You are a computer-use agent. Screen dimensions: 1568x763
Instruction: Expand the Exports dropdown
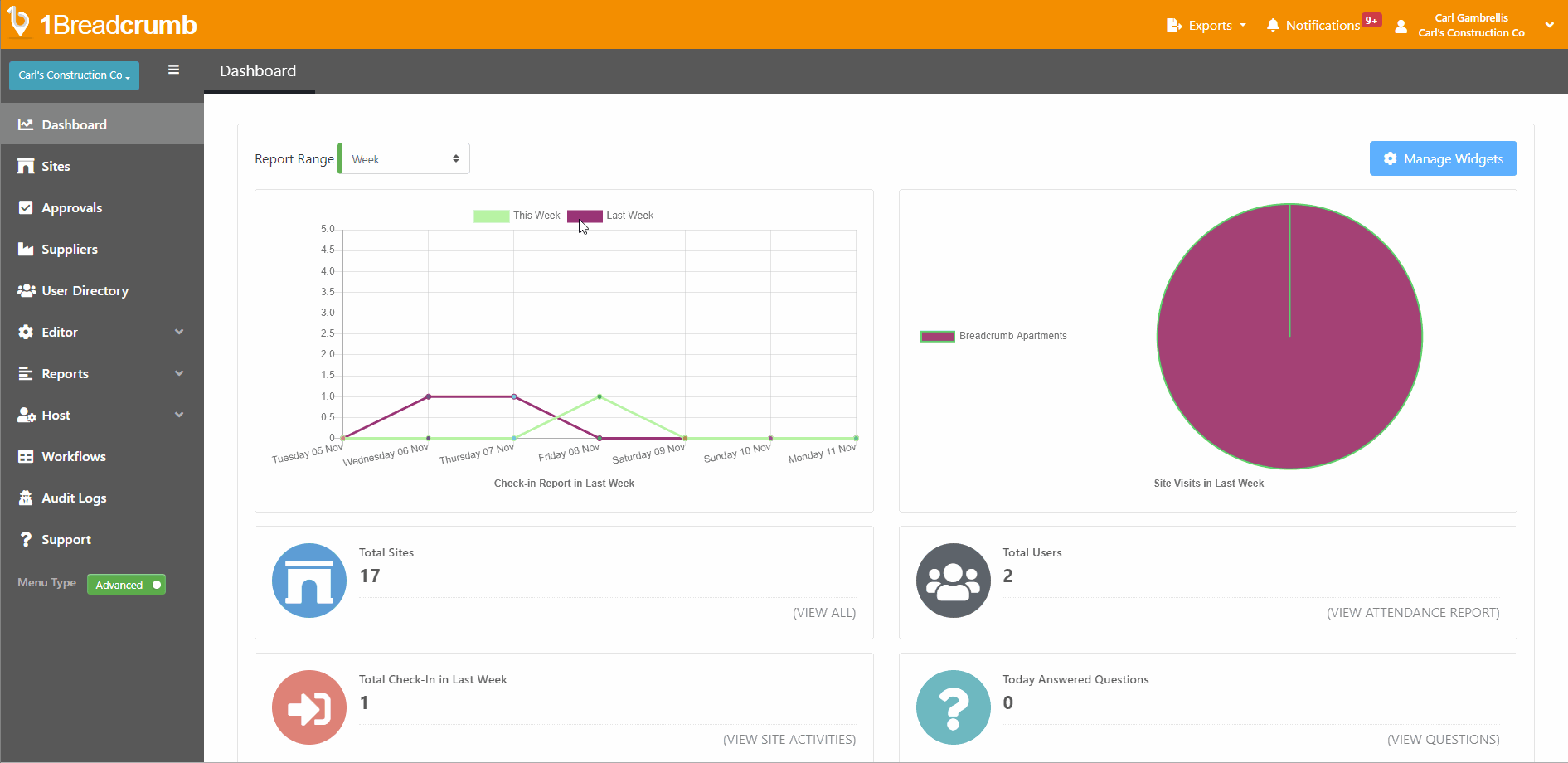[1206, 25]
